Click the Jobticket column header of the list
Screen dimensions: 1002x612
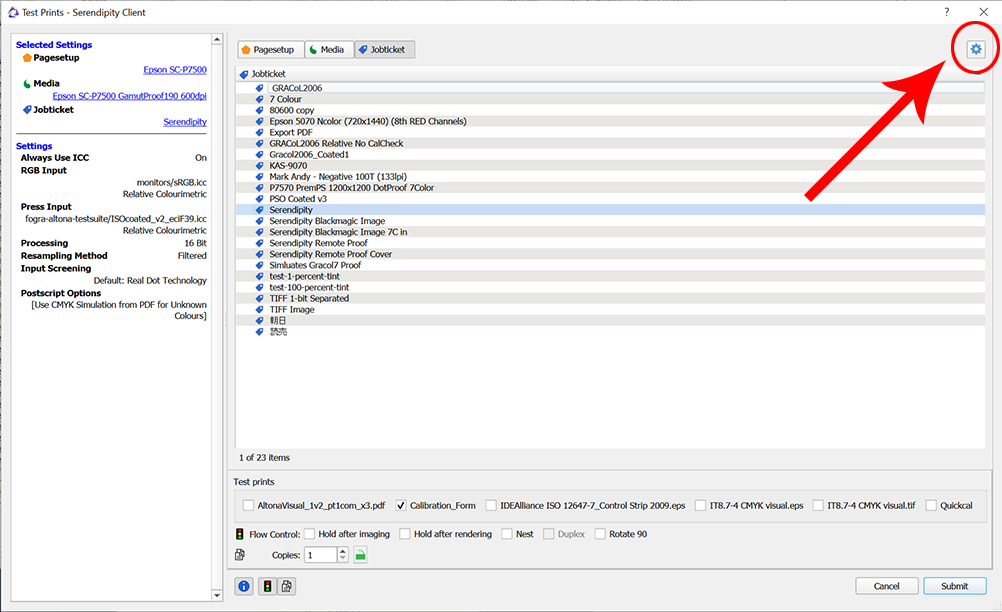(x=610, y=74)
